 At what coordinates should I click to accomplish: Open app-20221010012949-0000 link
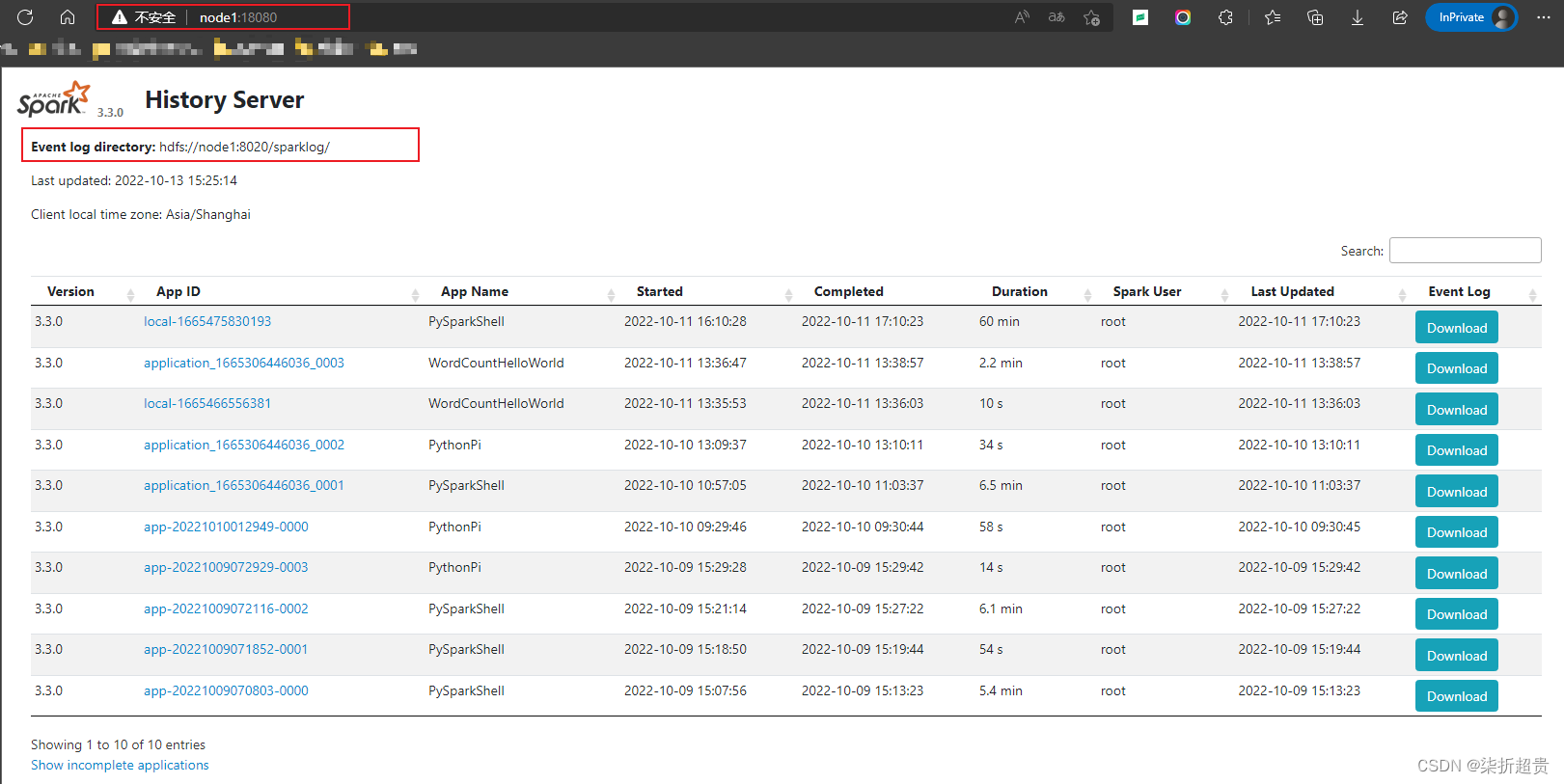[x=226, y=527]
